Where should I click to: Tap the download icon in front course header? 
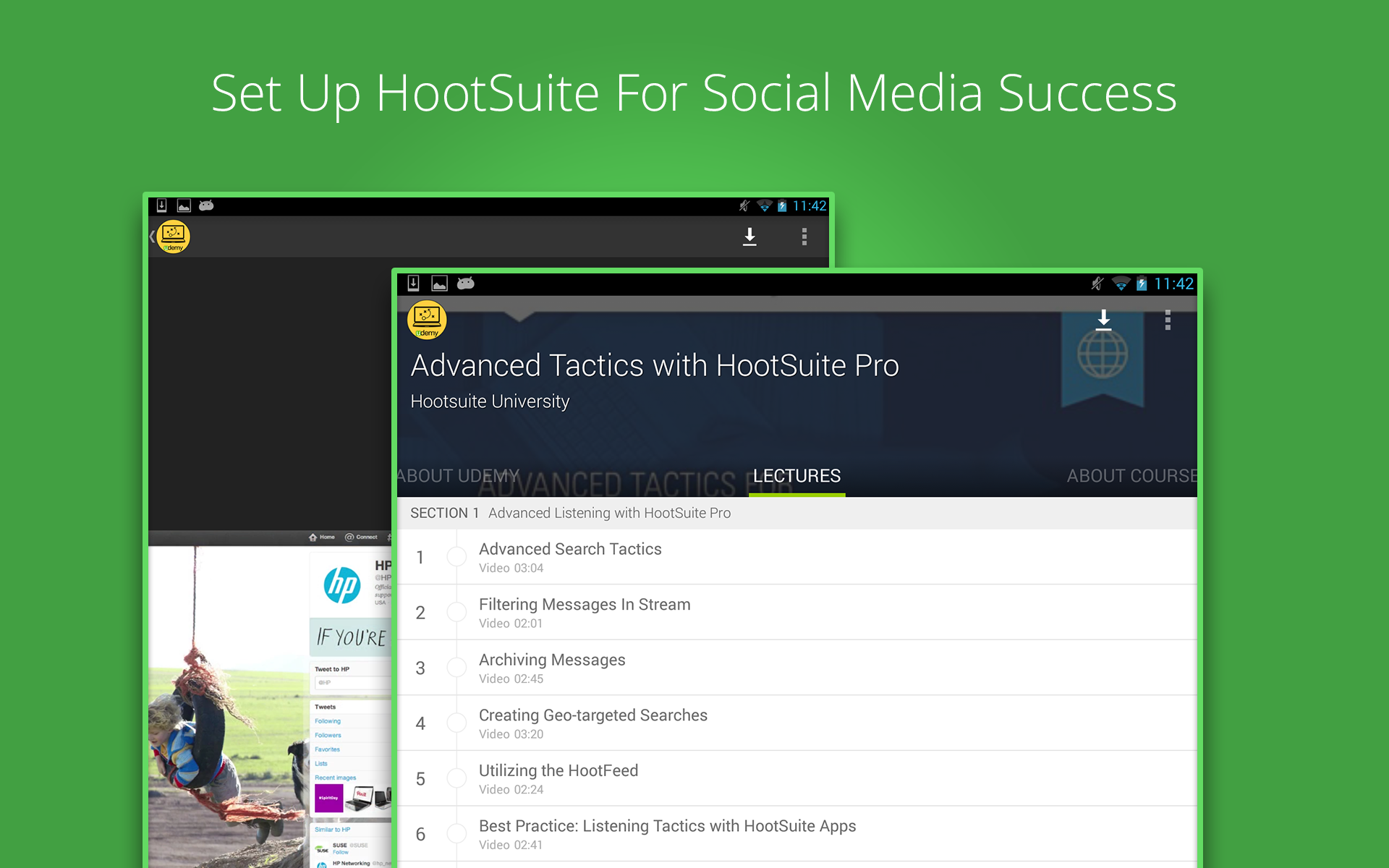point(1103,320)
